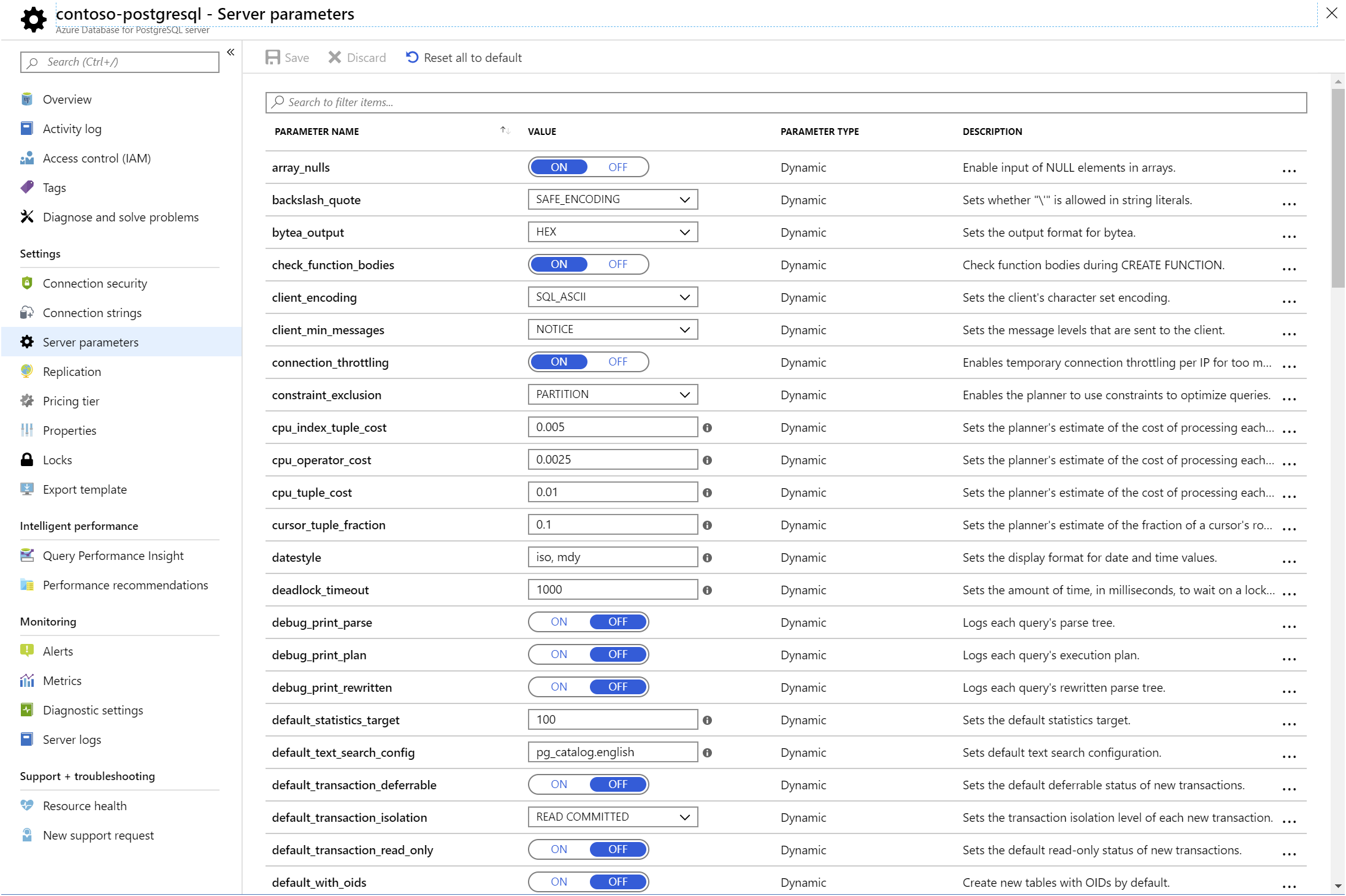Open Metrics from the monitoring section
The height and width of the screenshot is (896, 1346).
[x=62, y=681]
